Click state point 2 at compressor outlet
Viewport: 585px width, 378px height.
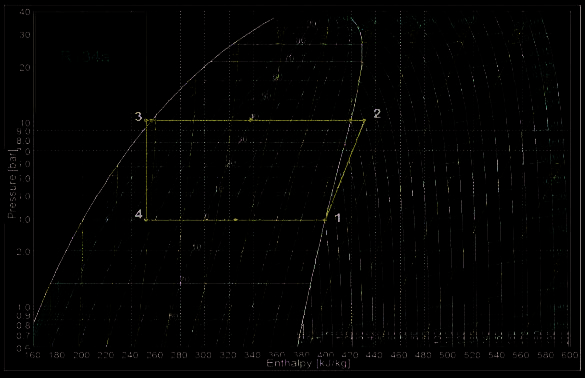pos(364,120)
